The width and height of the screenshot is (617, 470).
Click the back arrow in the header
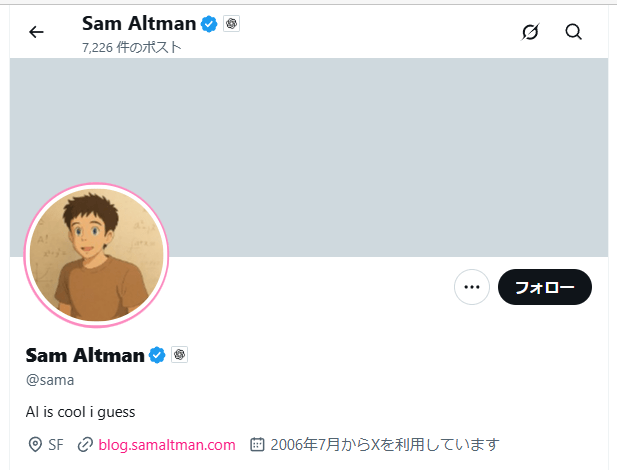coord(37,32)
